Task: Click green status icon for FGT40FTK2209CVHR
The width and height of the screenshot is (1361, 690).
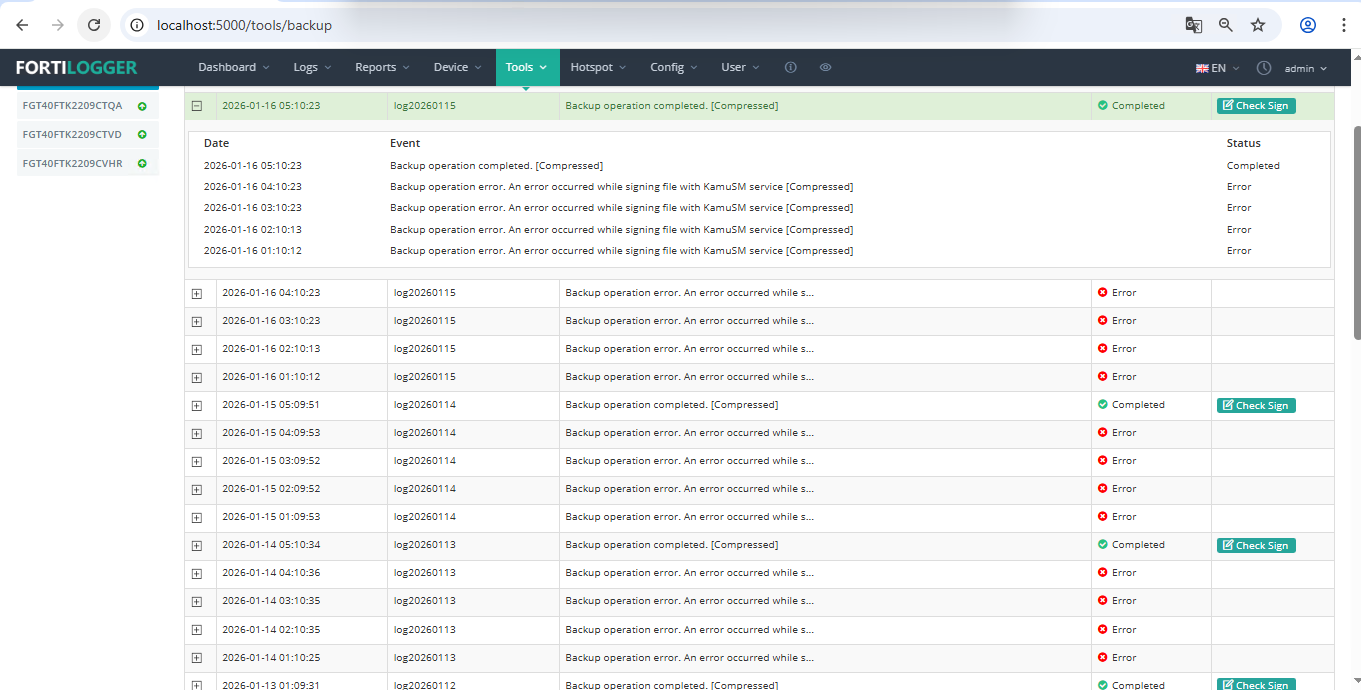Action: (x=142, y=163)
